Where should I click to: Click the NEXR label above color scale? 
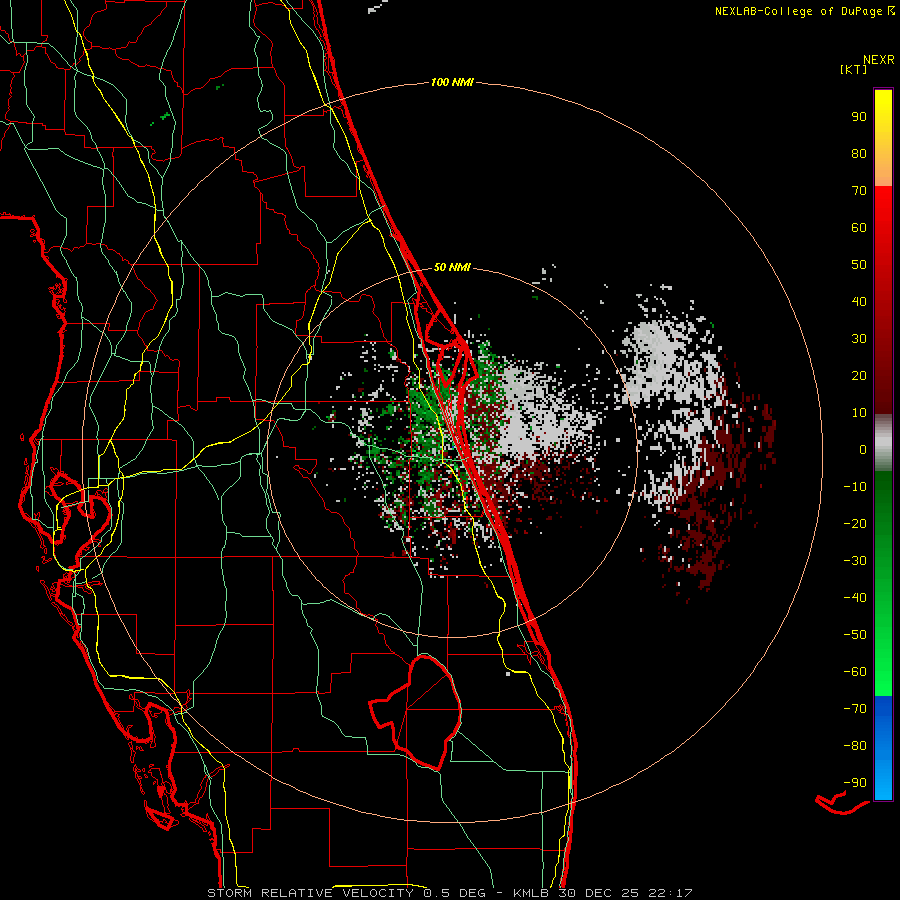(x=879, y=60)
